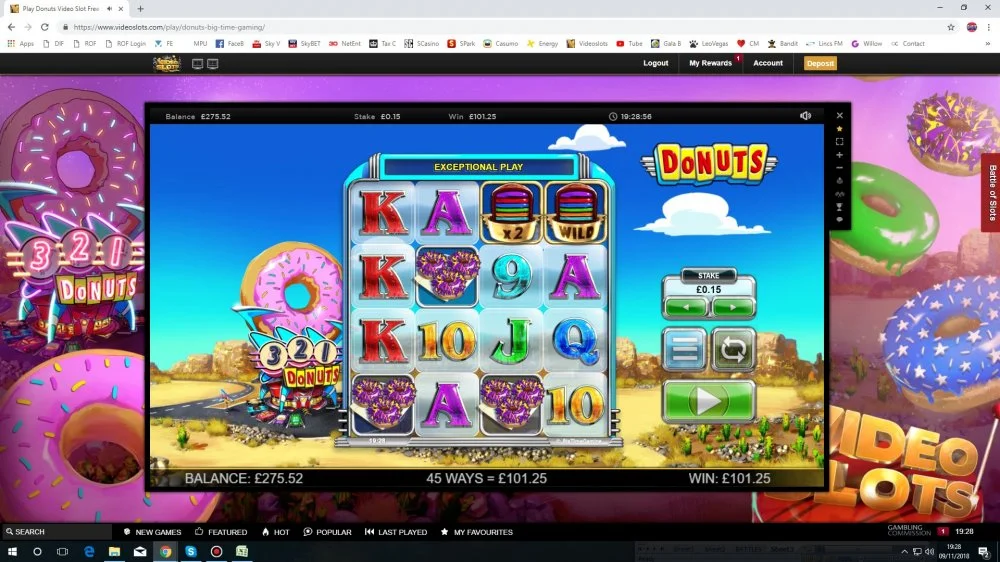Click the Gambling Commission logo
The image size is (1000, 562).
click(x=909, y=531)
